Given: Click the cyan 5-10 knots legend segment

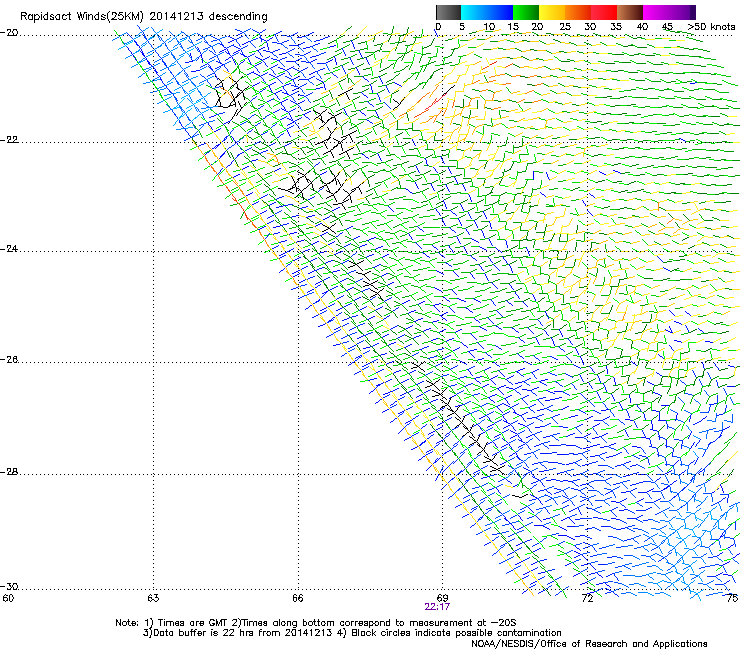Looking at the screenshot, I should [x=474, y=12].
